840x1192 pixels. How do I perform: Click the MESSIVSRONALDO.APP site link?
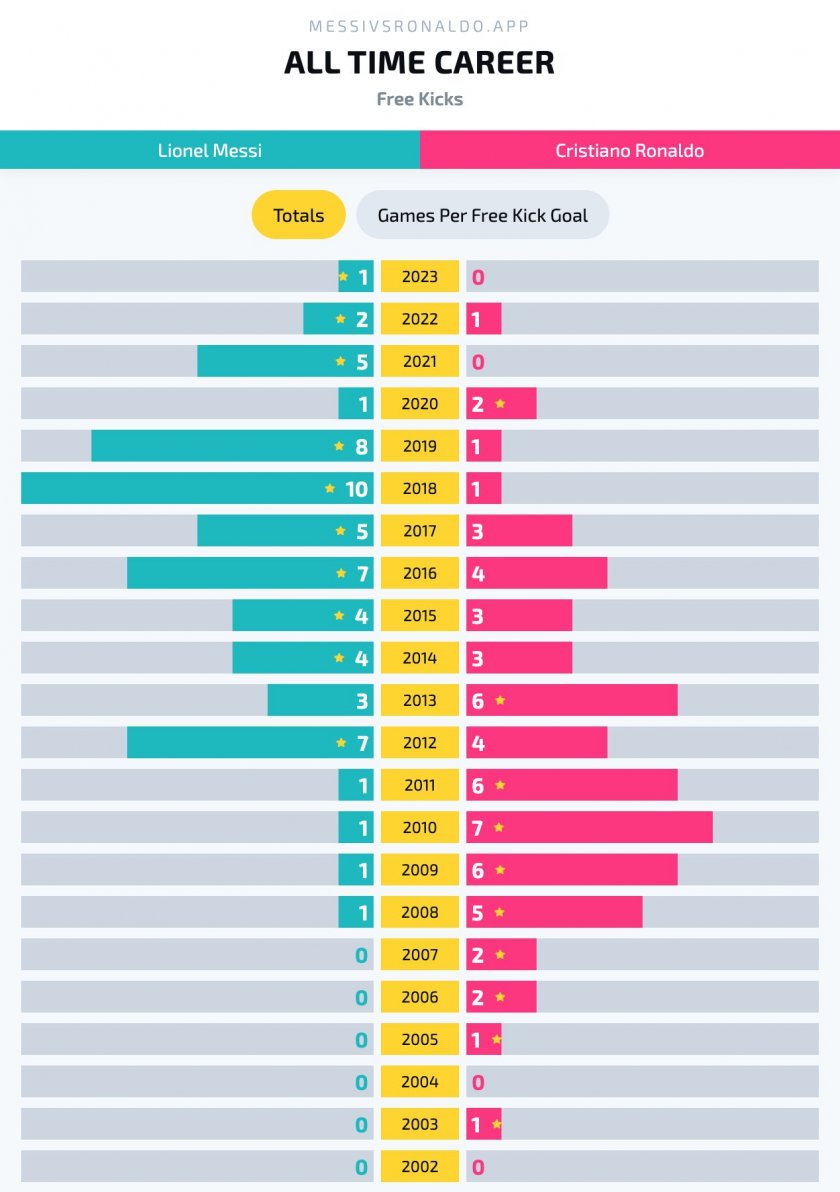point(420,26)
